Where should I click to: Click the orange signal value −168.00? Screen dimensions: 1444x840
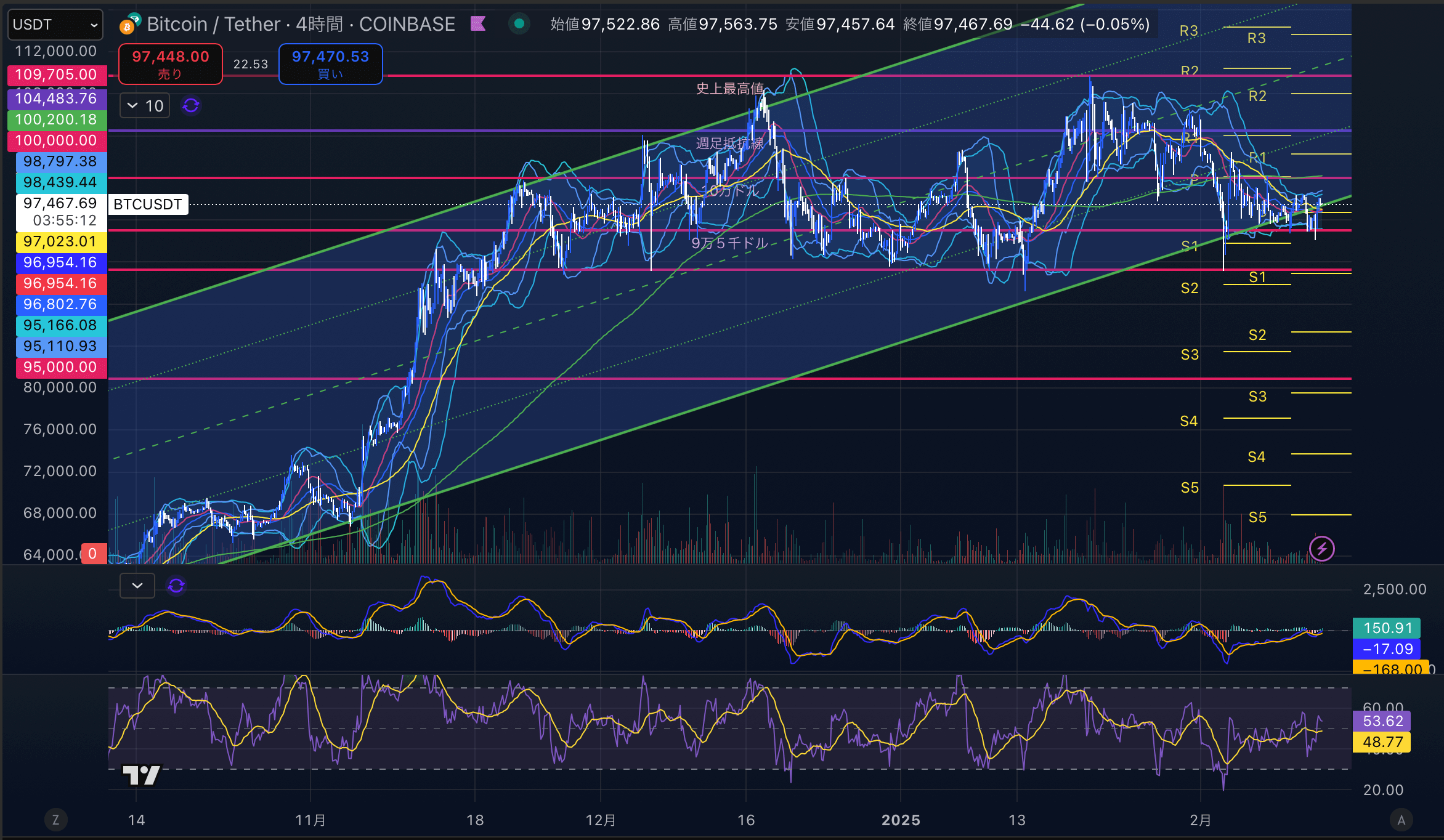pyautogui.click(x=1390, y=668)
